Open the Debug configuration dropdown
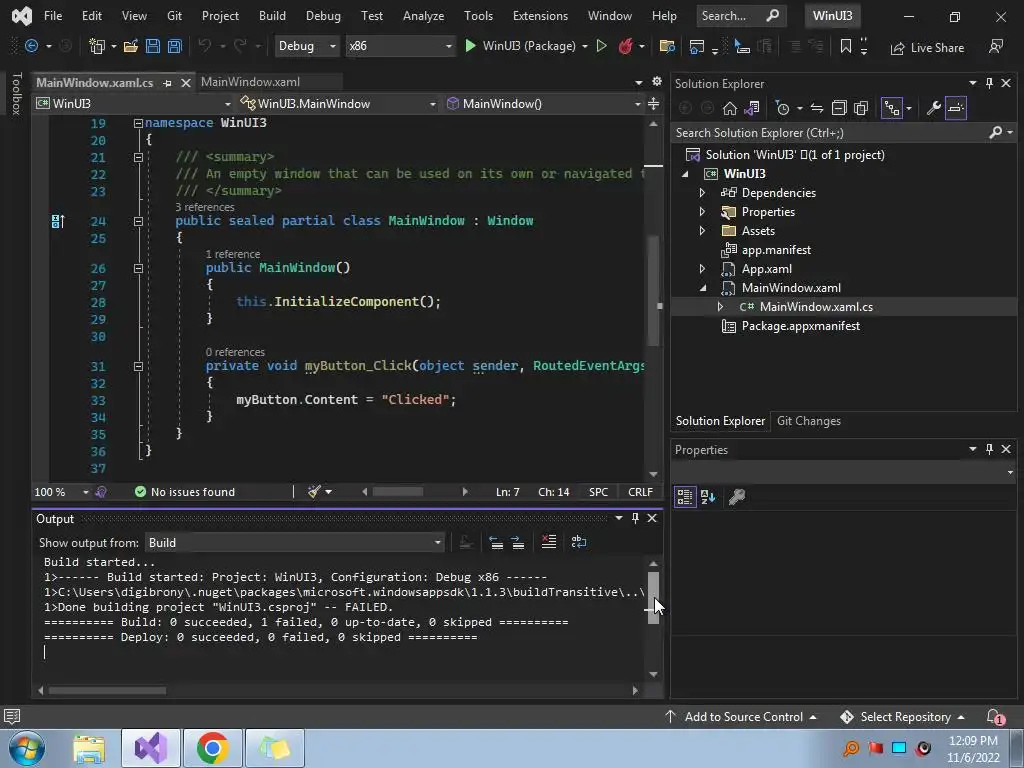Viewport: 1024px width, 768px height. [x=306, y=46]
